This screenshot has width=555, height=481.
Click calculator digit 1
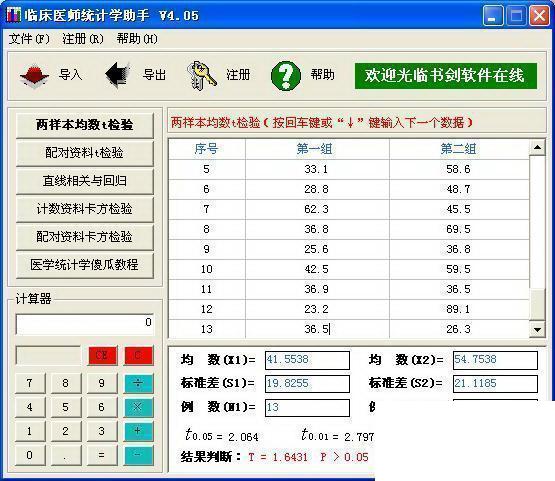coord(30,431)
